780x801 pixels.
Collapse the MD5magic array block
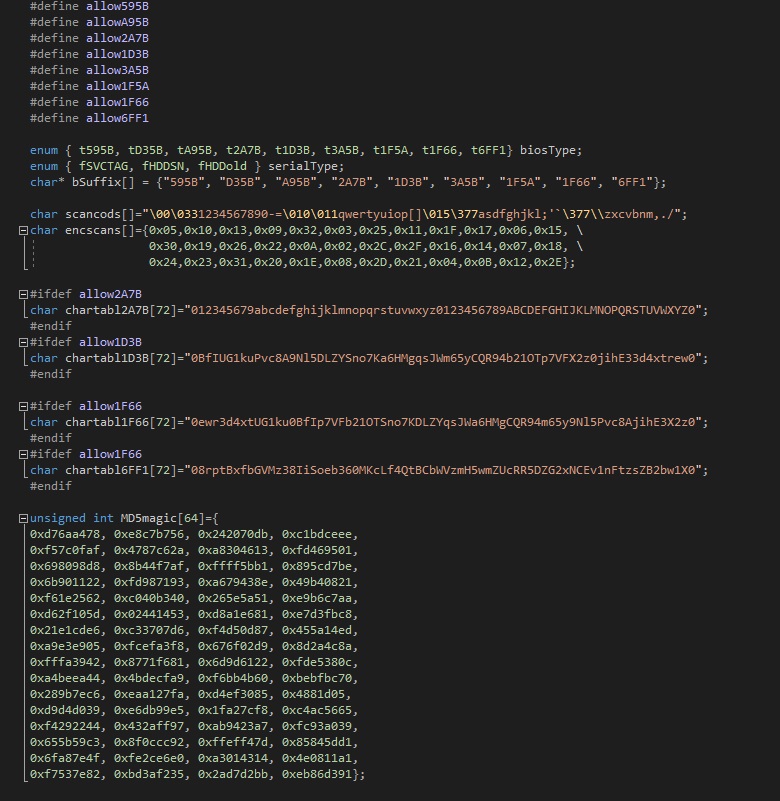coord(23,519)
